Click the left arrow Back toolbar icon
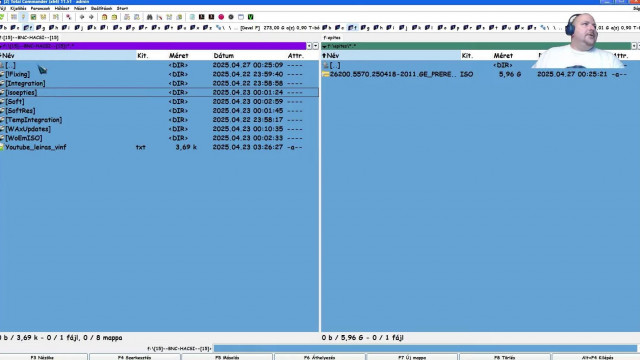Image resolution: width=640 pixels, height=360 pixels. click(82, 17)
